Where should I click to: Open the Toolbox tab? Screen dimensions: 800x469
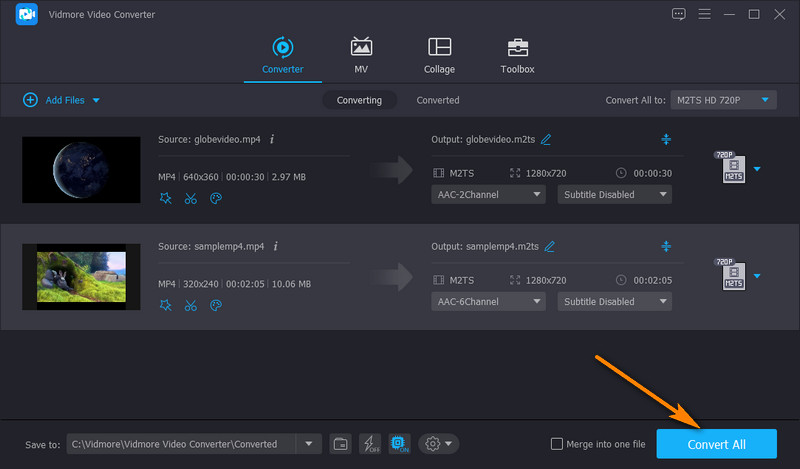(x=517, y=56)
